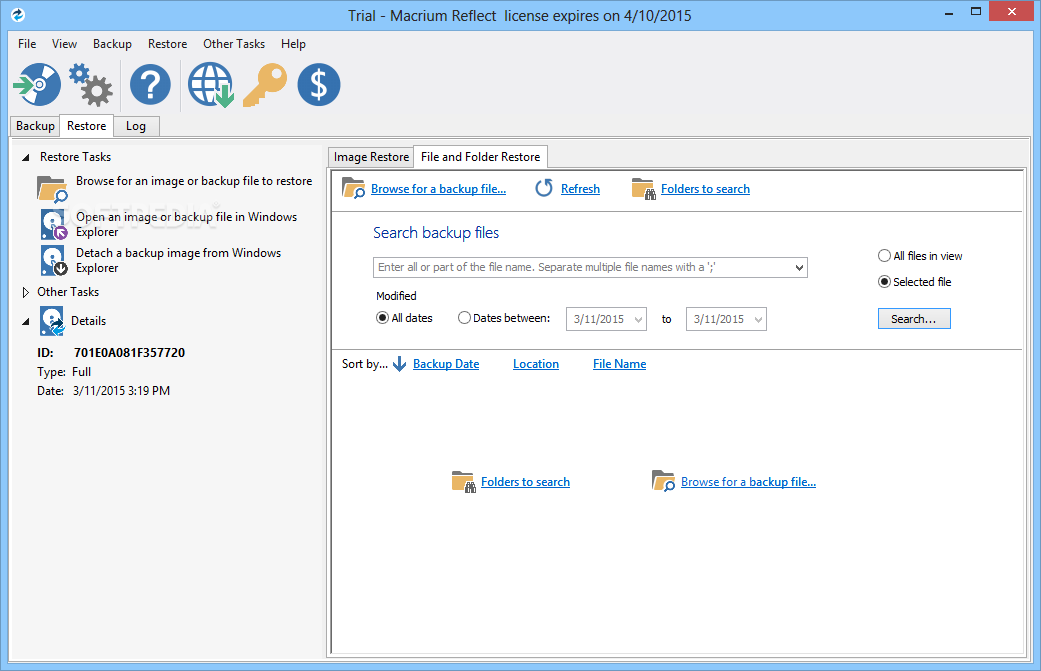Open the View menu
The width and height of the screenshot is (1041, 671).
click(x=64, y=44)
